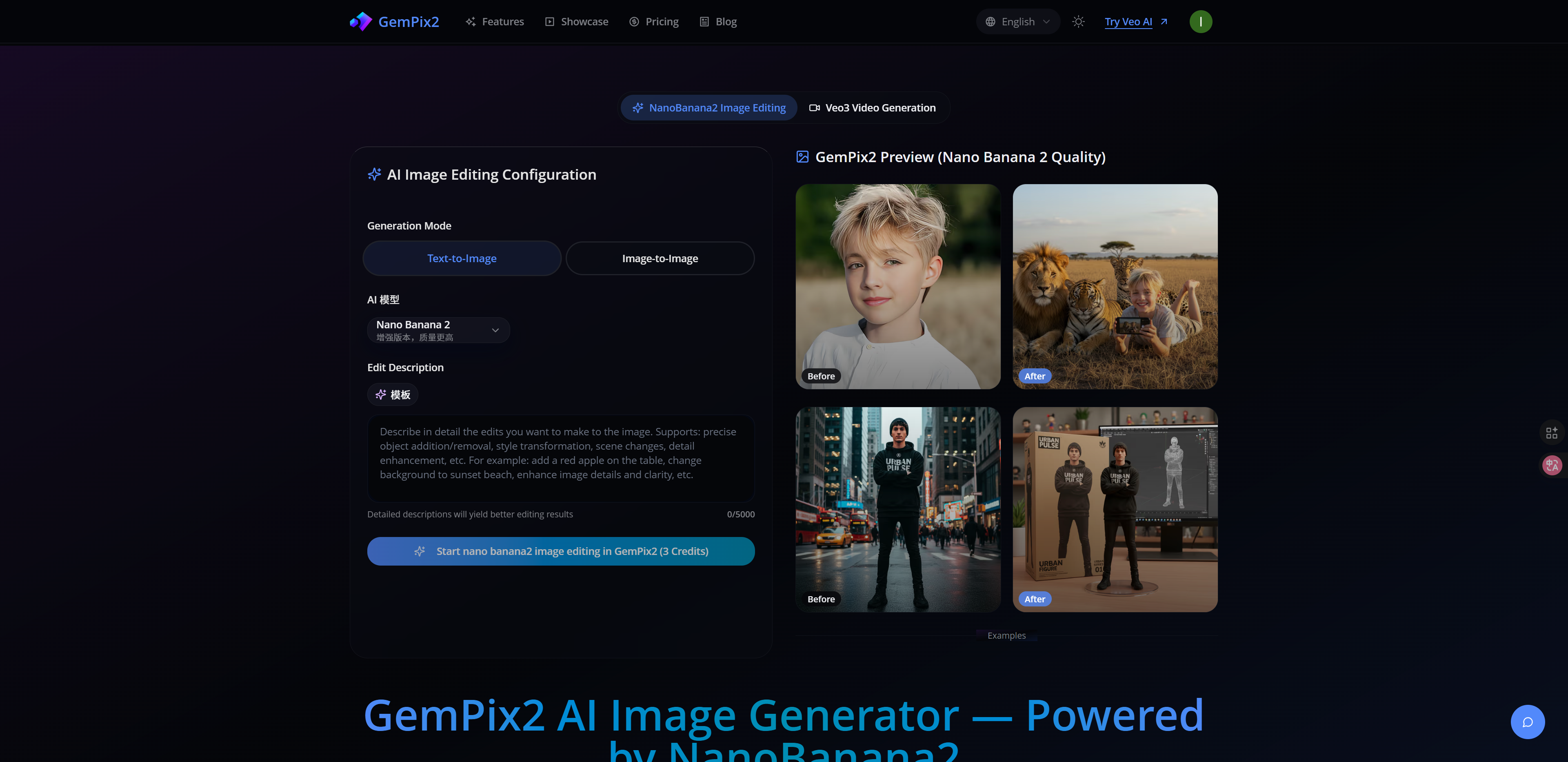
Task: Toggle light theme with the sun icon
Action: (1078, 21)
